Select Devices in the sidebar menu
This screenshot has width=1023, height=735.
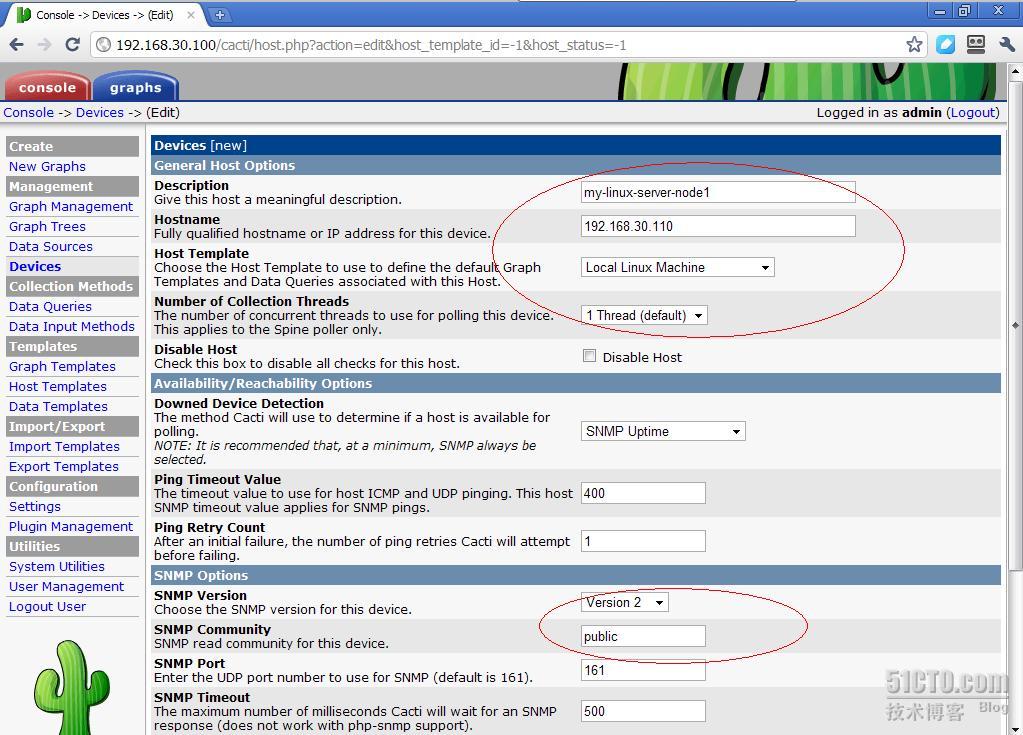[x=35, y=266]
